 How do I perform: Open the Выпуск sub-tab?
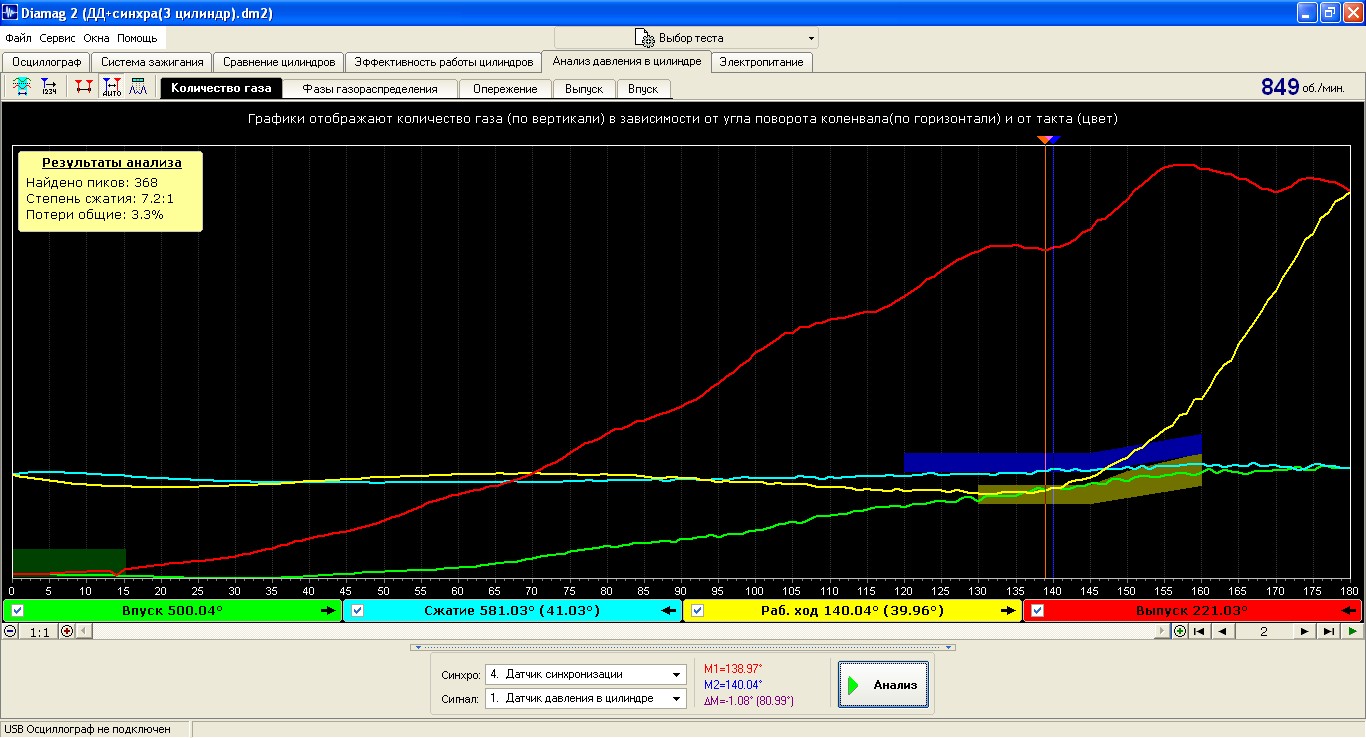pyautogui.click(x=584, y=89)
